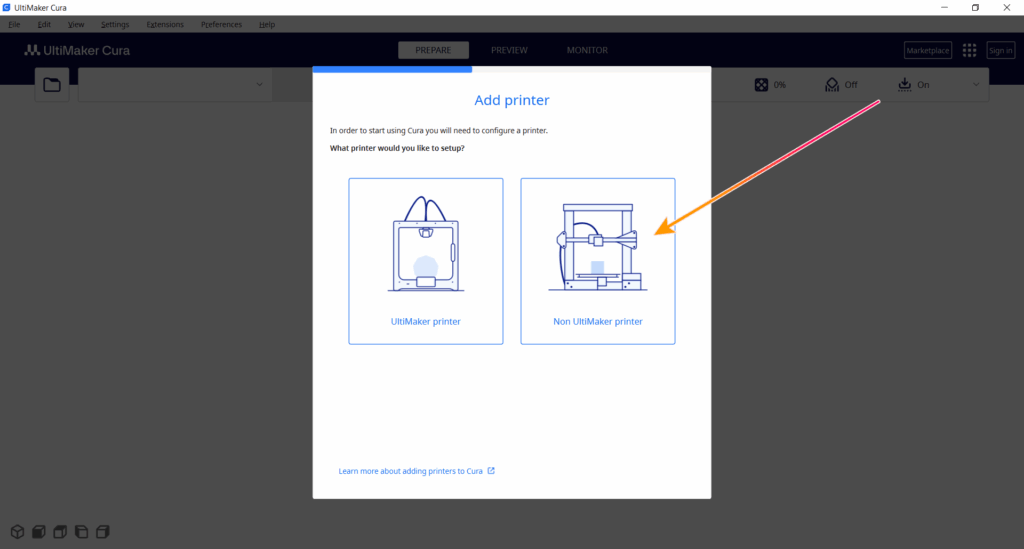Open the Marketplace button
Screen dimensions: 1024x549
[x=927, y=50]
